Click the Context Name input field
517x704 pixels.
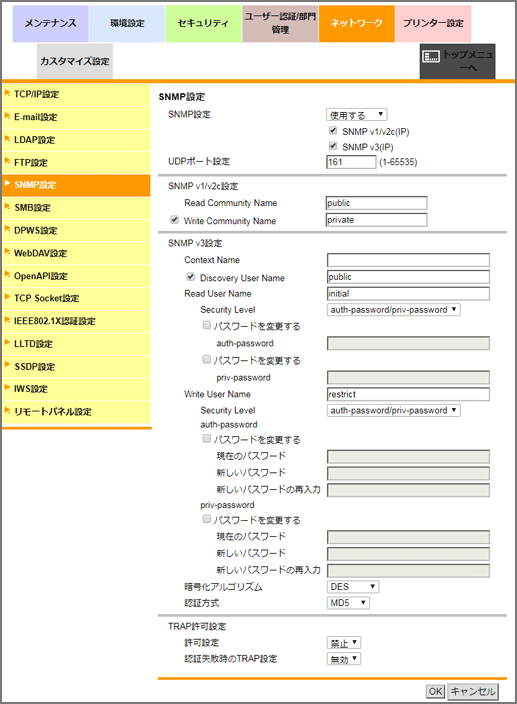[408, 260]
